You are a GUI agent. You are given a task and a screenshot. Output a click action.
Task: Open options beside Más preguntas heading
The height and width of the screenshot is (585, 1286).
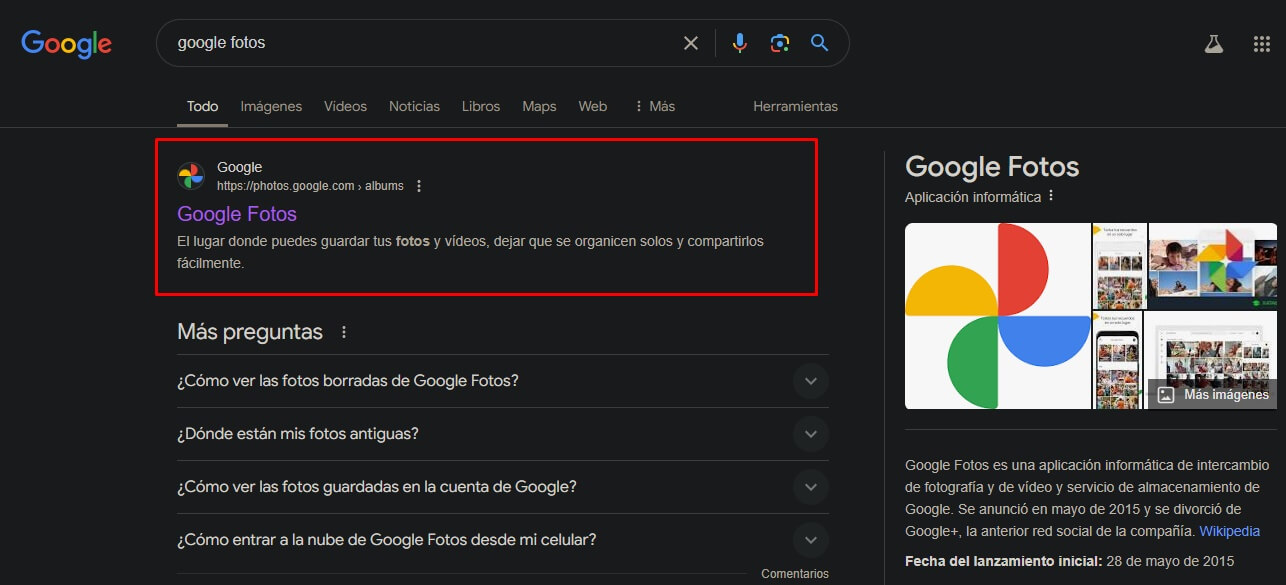344,332
